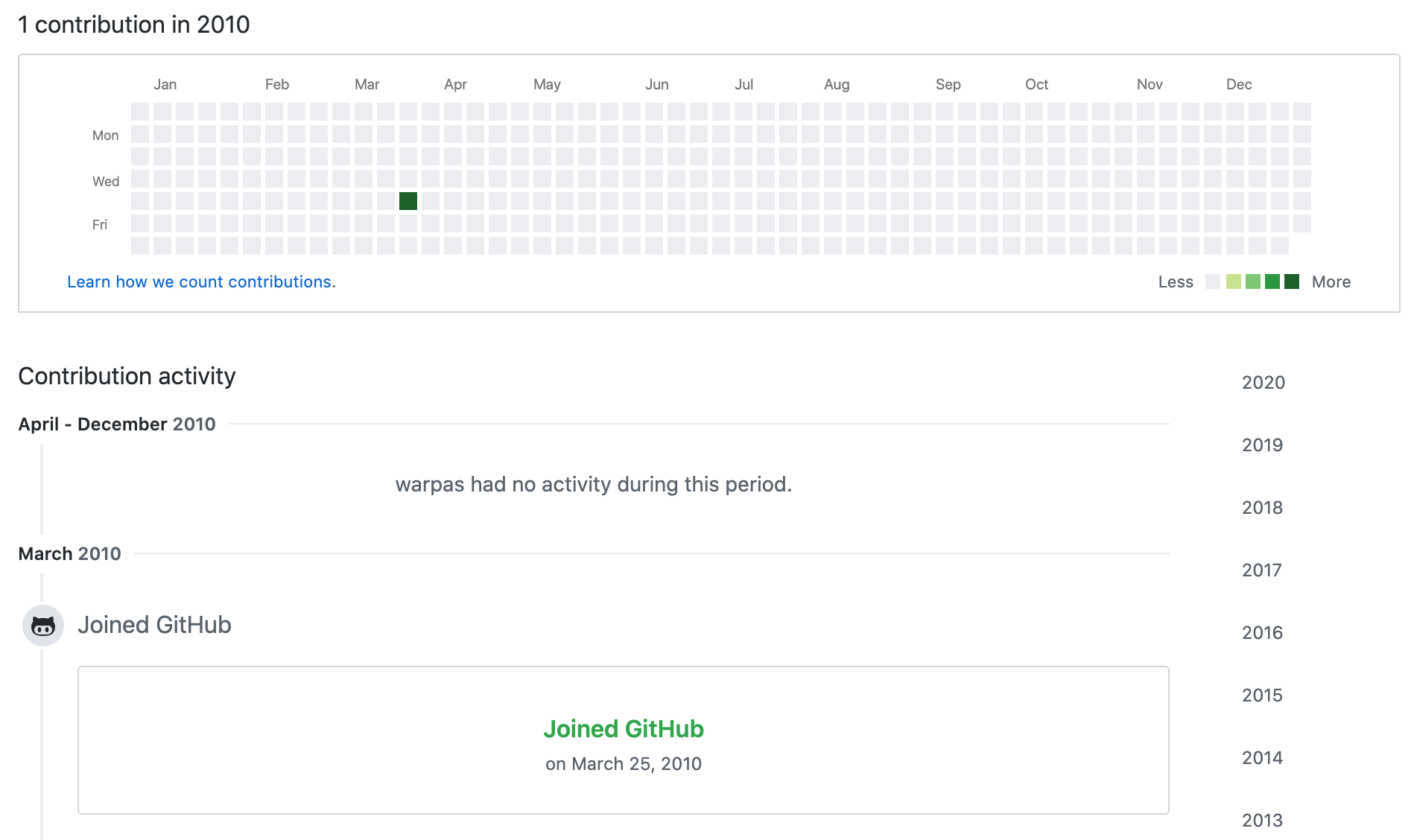The width and height of the screenshot is (1411, 840).
Task: Switch to the 2013 contributions year
Action: 1263,820
